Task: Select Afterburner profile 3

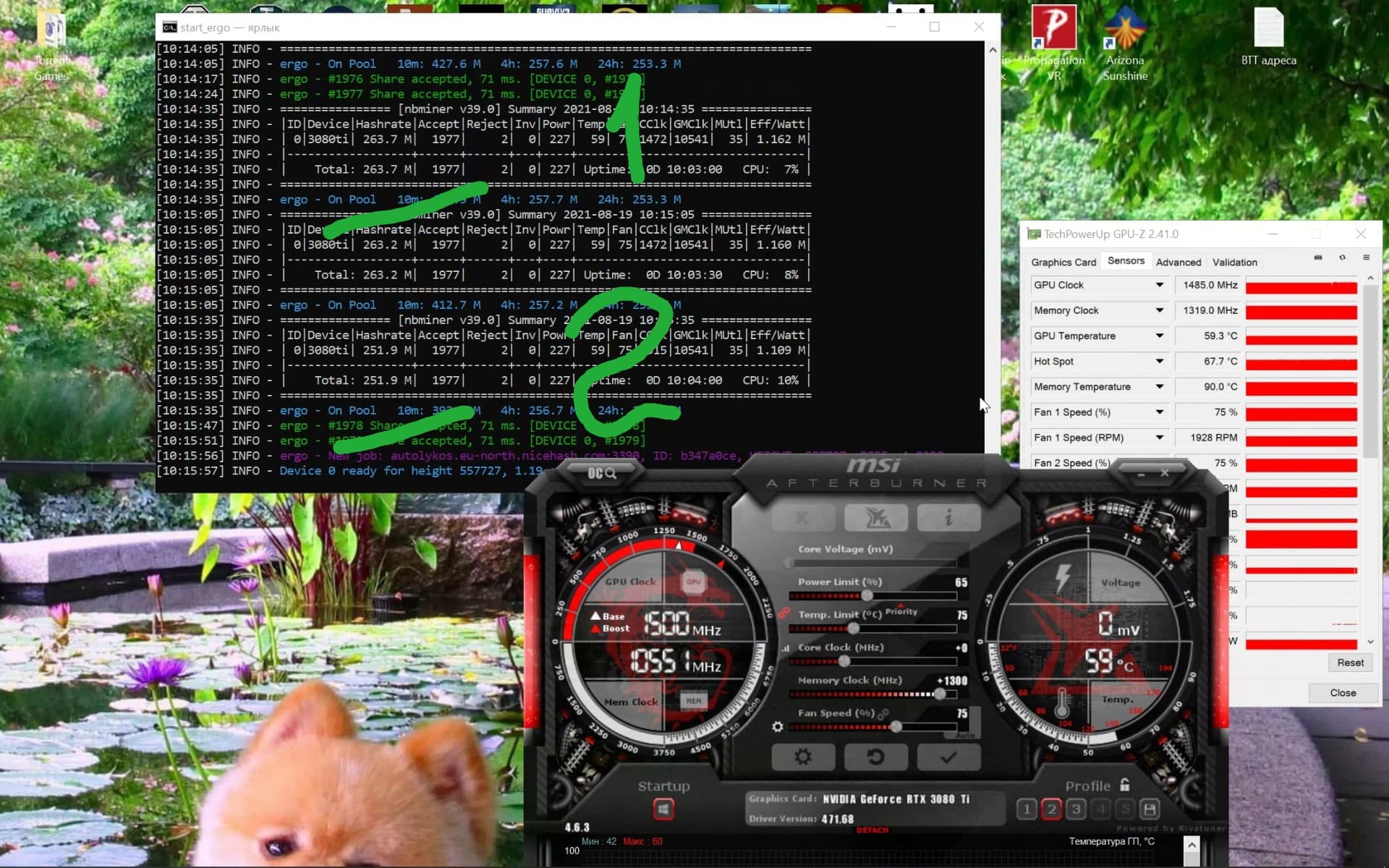Action: pos(1076,809)
